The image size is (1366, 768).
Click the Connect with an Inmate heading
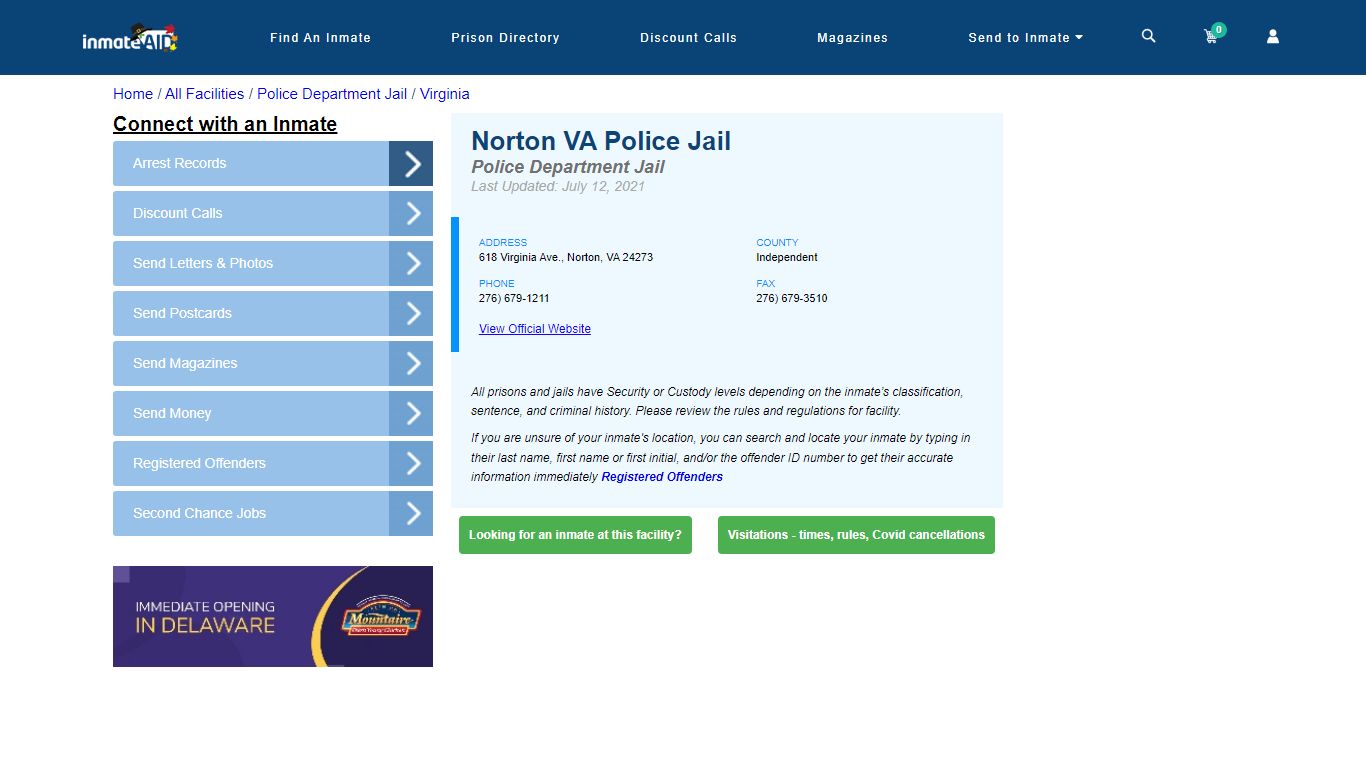225,124
